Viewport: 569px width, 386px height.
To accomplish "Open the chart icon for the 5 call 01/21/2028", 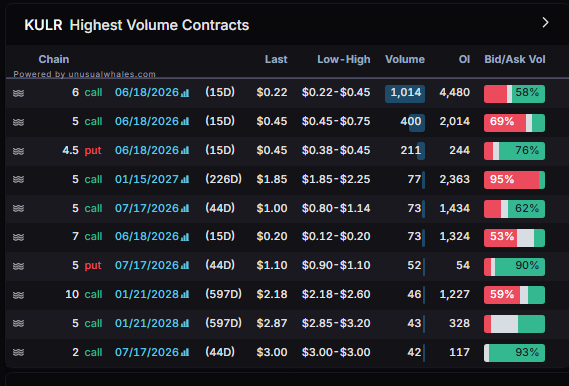I will point(185,324).
